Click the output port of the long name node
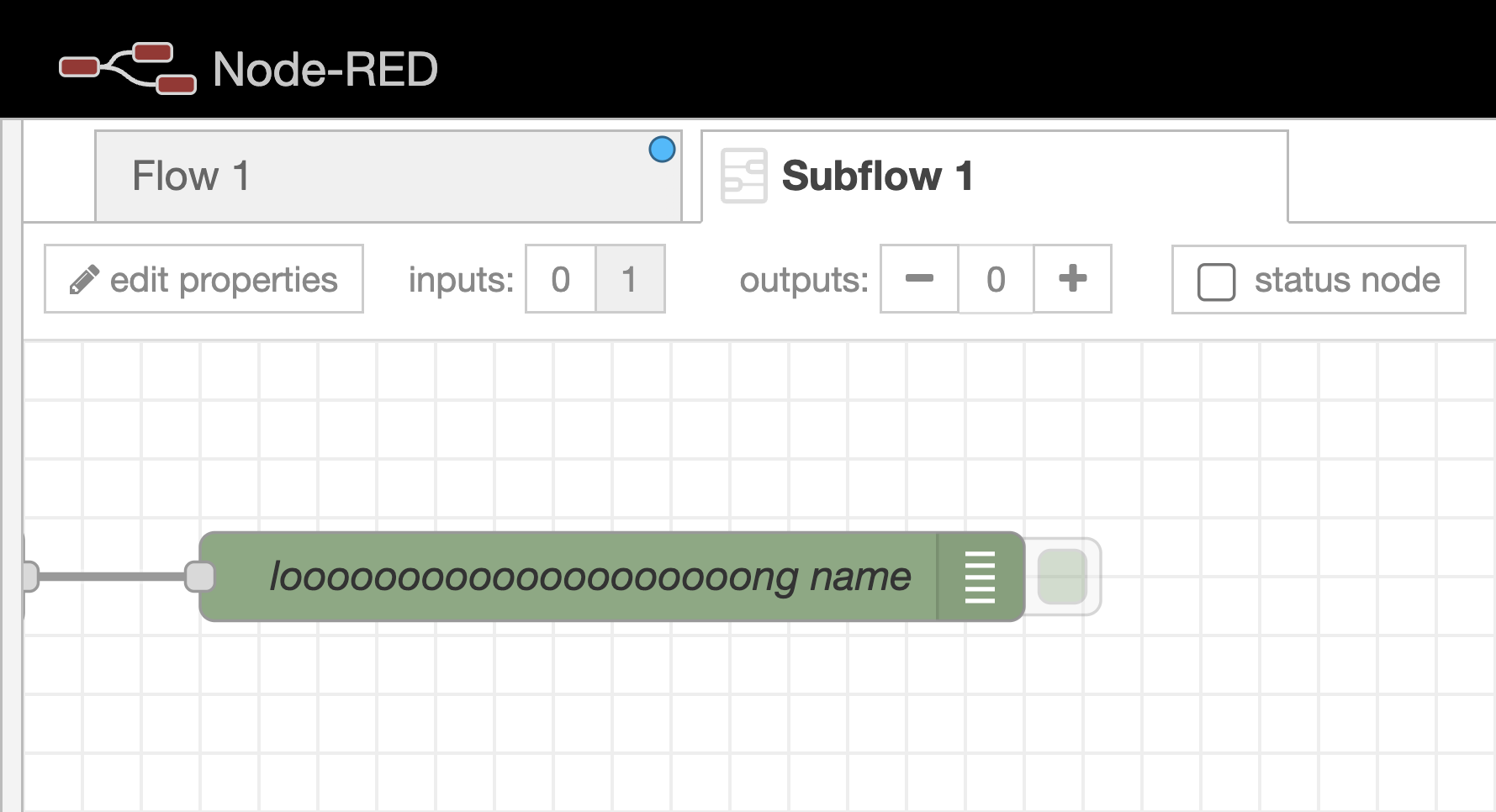Image resolution: width=1496 pixels, height=812 pixels. point(1061,576)
